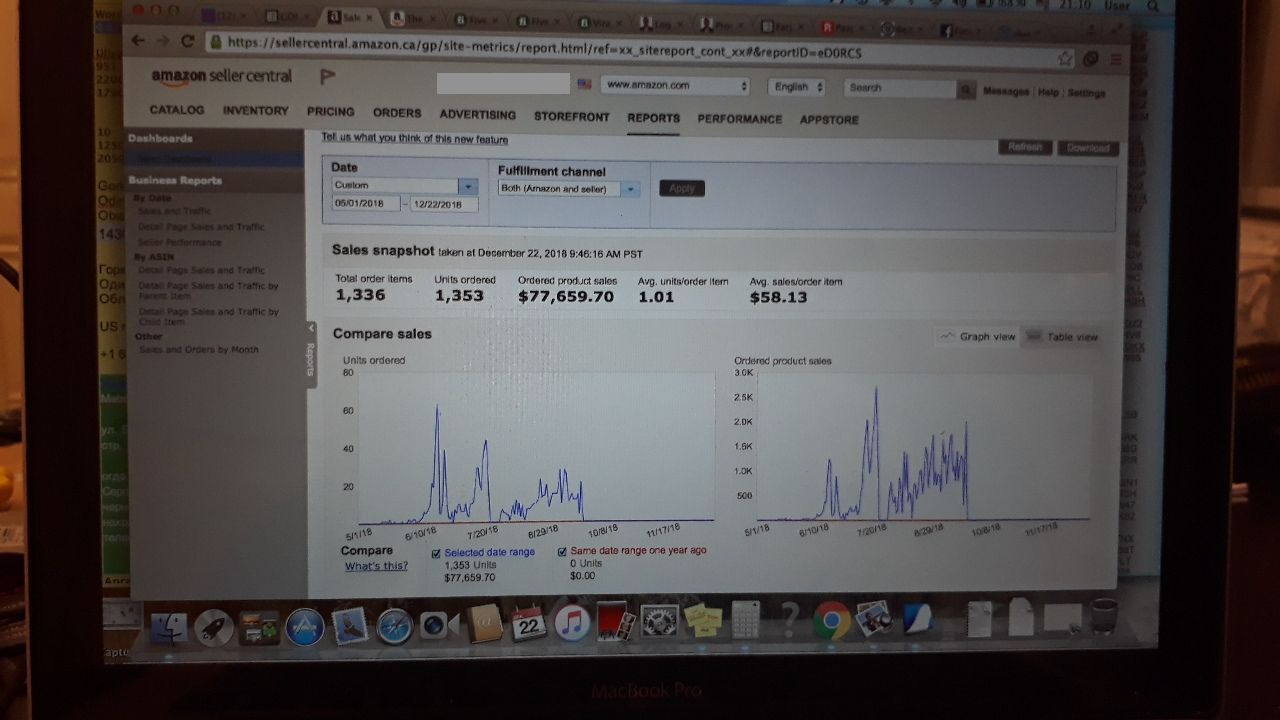Collapse the Reports sidebar panel arrow
The width and height of the screenshot is (1280, 720).
310,328
